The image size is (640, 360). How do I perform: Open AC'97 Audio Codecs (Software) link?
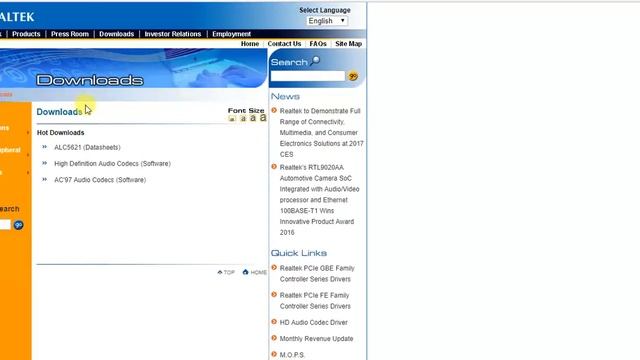100,180
